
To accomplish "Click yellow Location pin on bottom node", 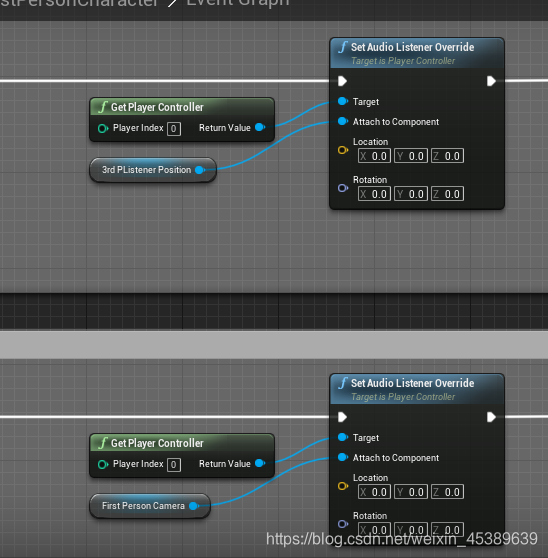I will coord(343,486).
